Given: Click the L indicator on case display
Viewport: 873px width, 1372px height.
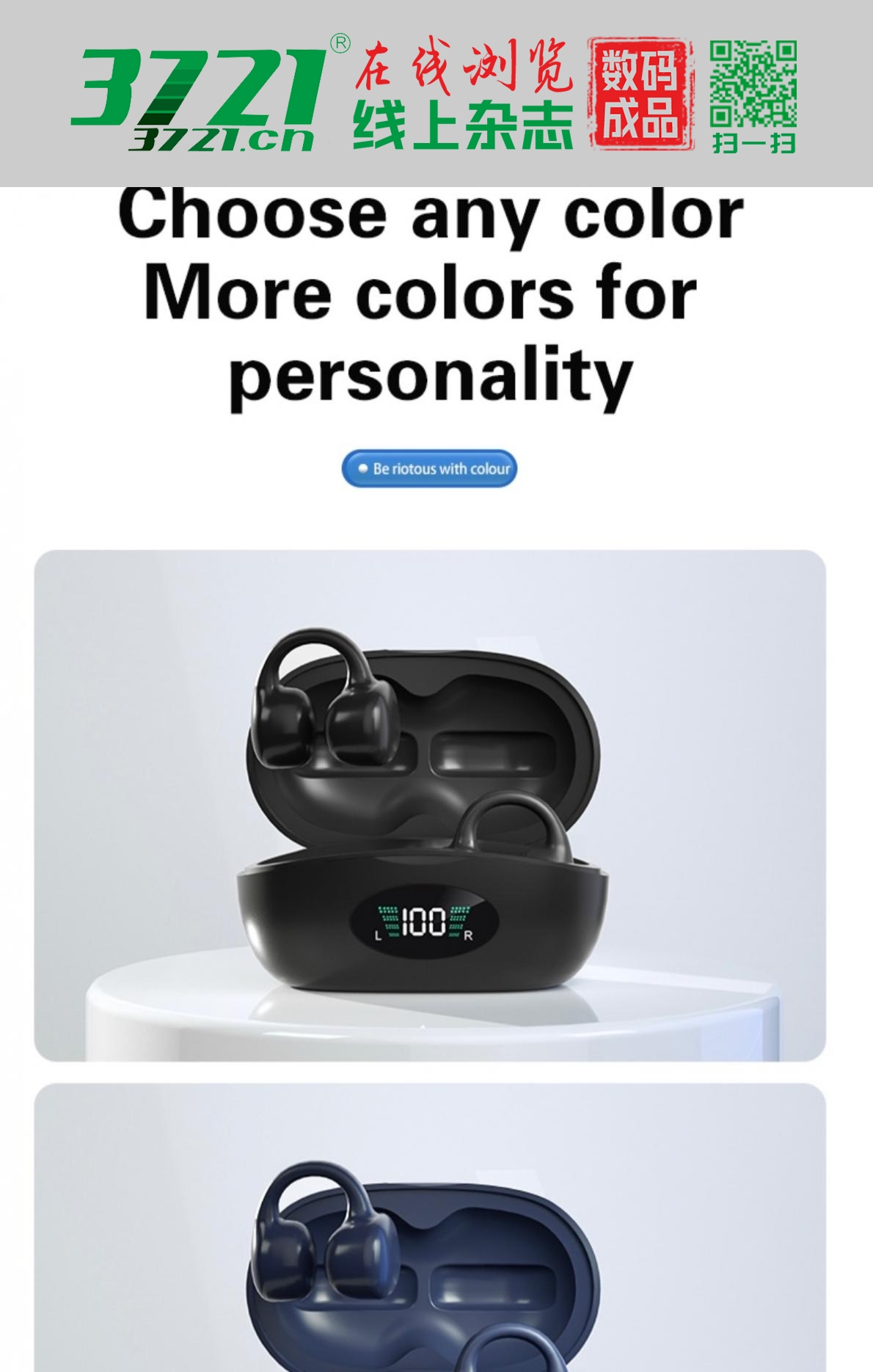Looking at the screenshot, I should tap(379, 935).
